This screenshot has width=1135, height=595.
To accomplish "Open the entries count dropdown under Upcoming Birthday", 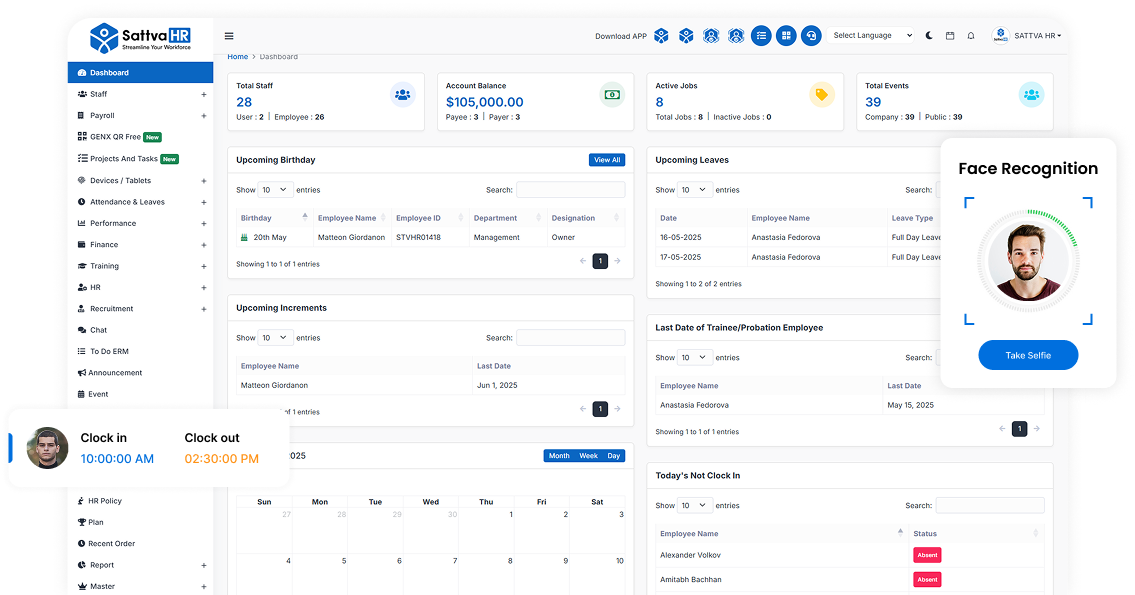I will [275, 189].
